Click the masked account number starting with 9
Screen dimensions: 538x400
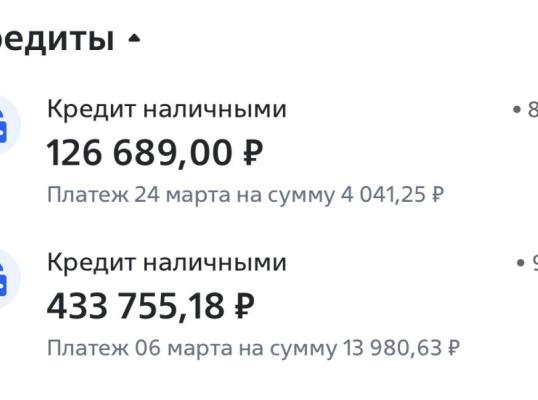pos(527,263)
